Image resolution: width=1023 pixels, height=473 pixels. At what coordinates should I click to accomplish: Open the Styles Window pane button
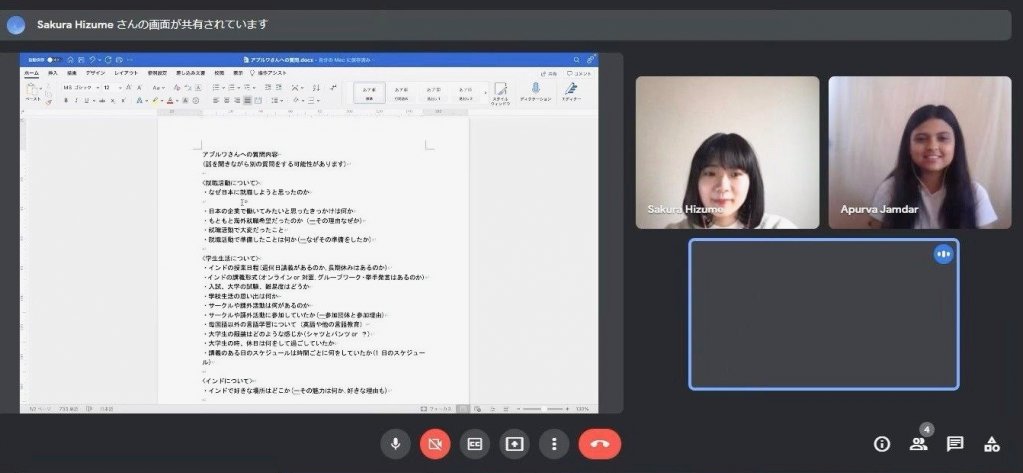500,92
